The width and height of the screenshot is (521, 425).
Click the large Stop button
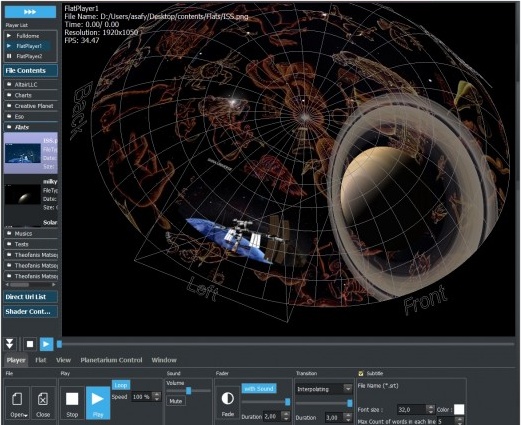coord(72,404)
